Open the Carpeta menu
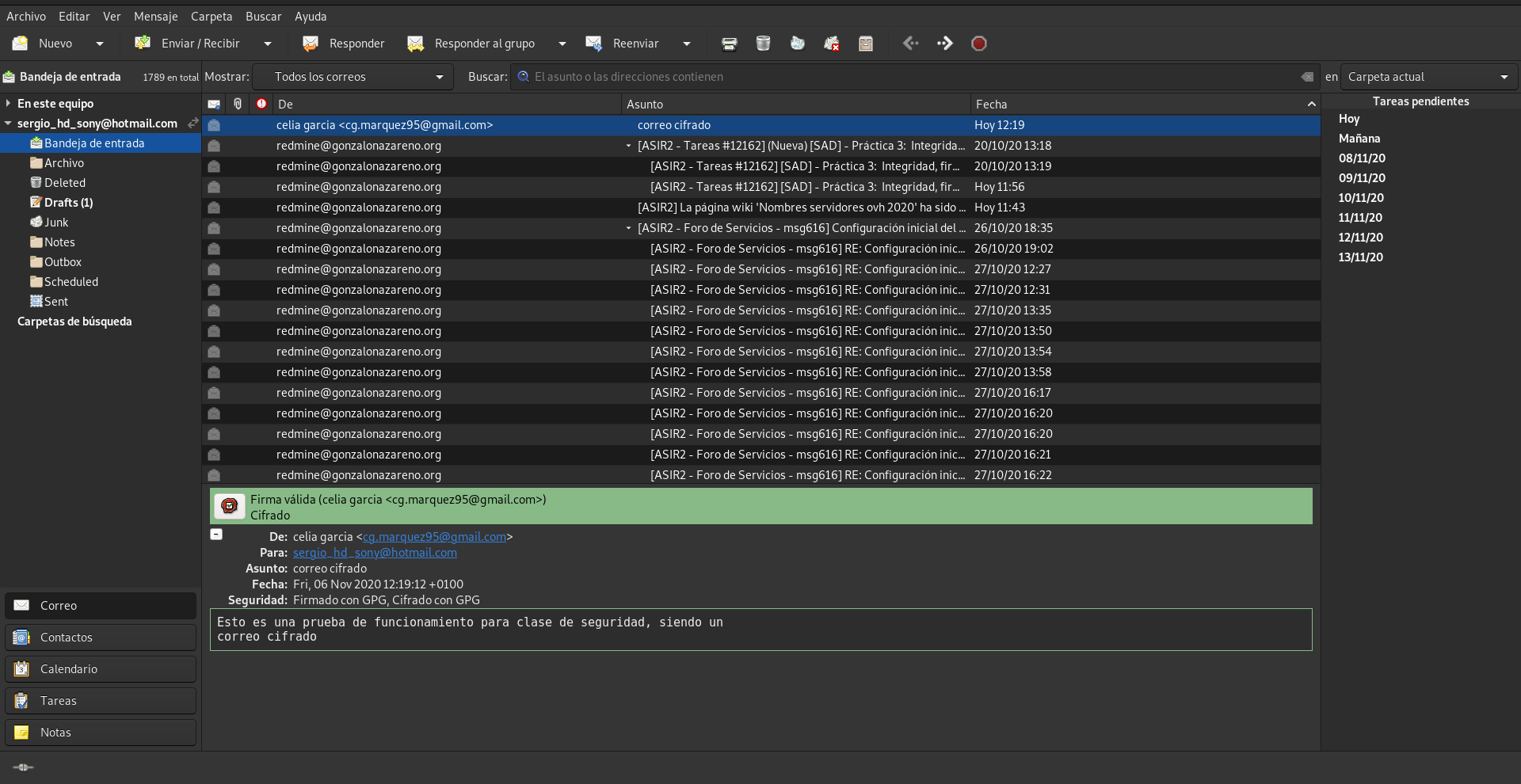 click(x=212, y=16)
